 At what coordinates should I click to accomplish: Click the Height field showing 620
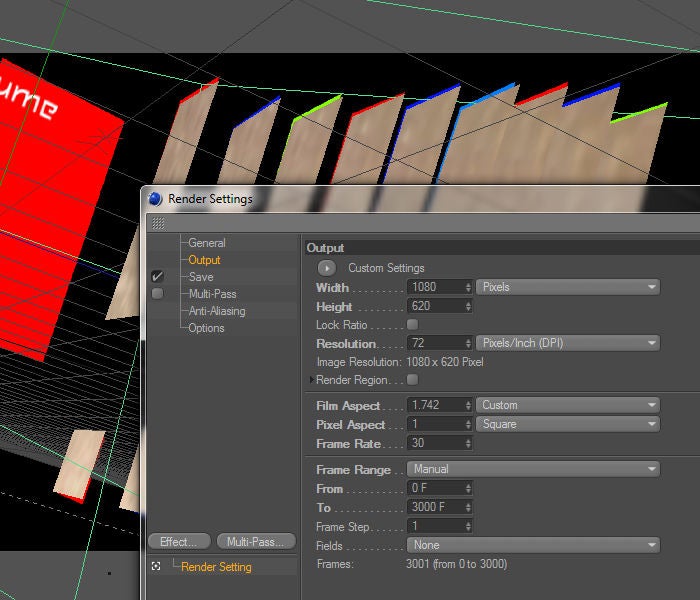tap(436, 306)
